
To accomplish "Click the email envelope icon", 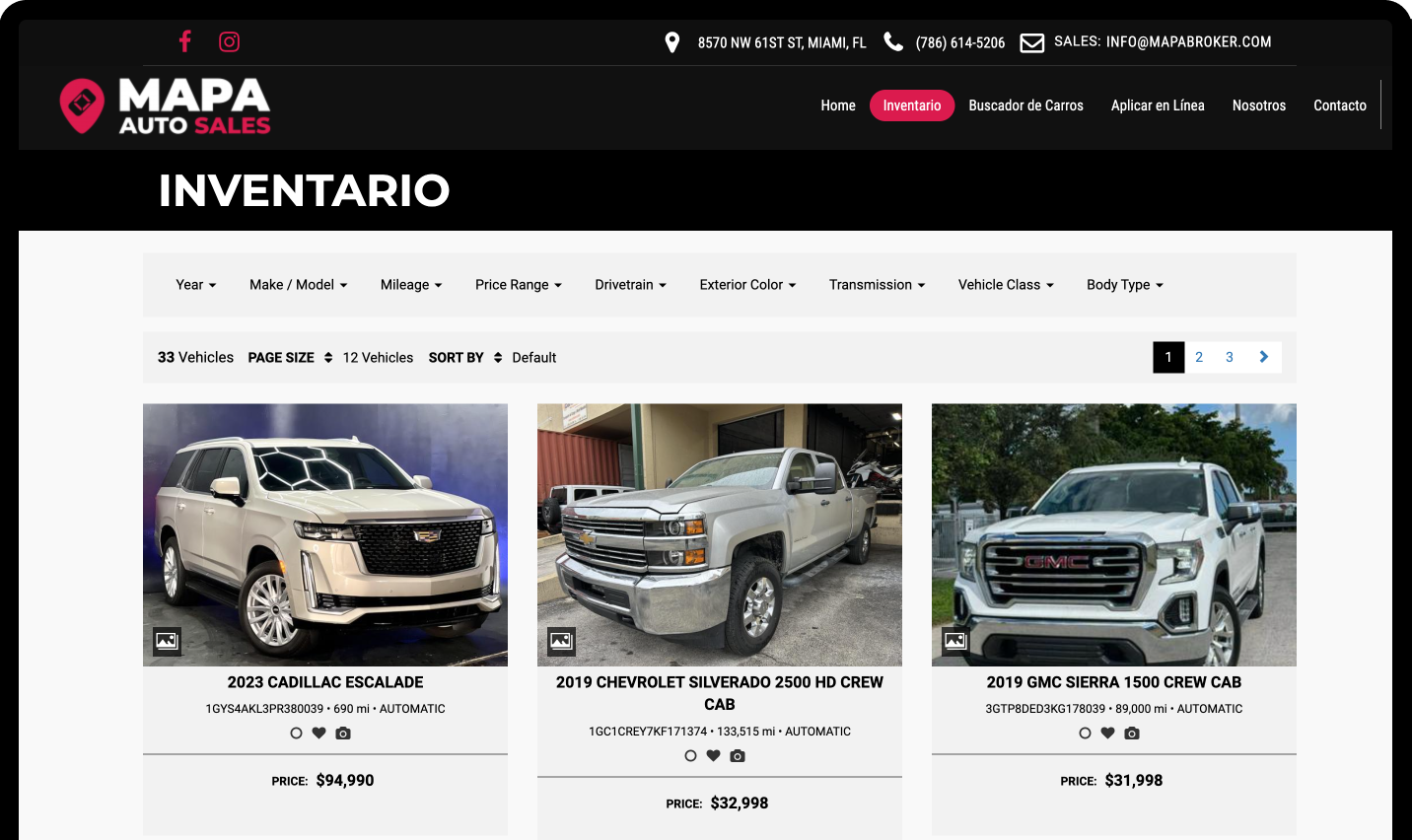I will point(1031,42).
